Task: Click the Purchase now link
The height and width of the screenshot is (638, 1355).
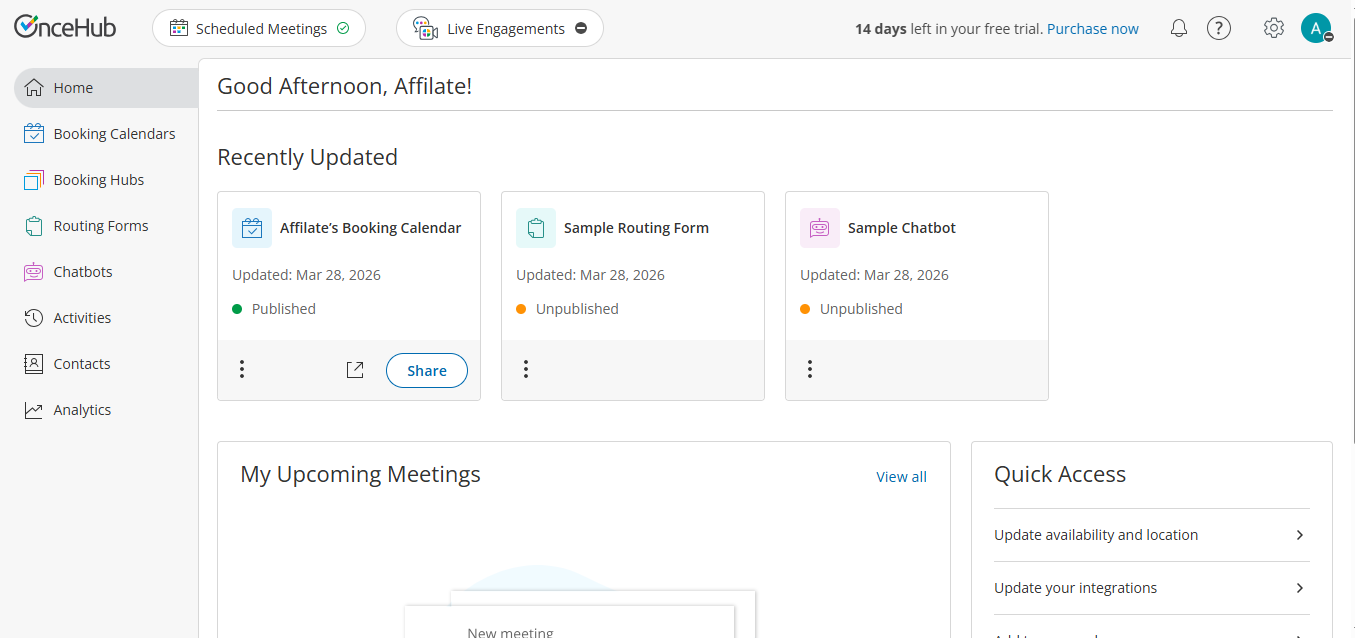Action: tap(1093, 29)
